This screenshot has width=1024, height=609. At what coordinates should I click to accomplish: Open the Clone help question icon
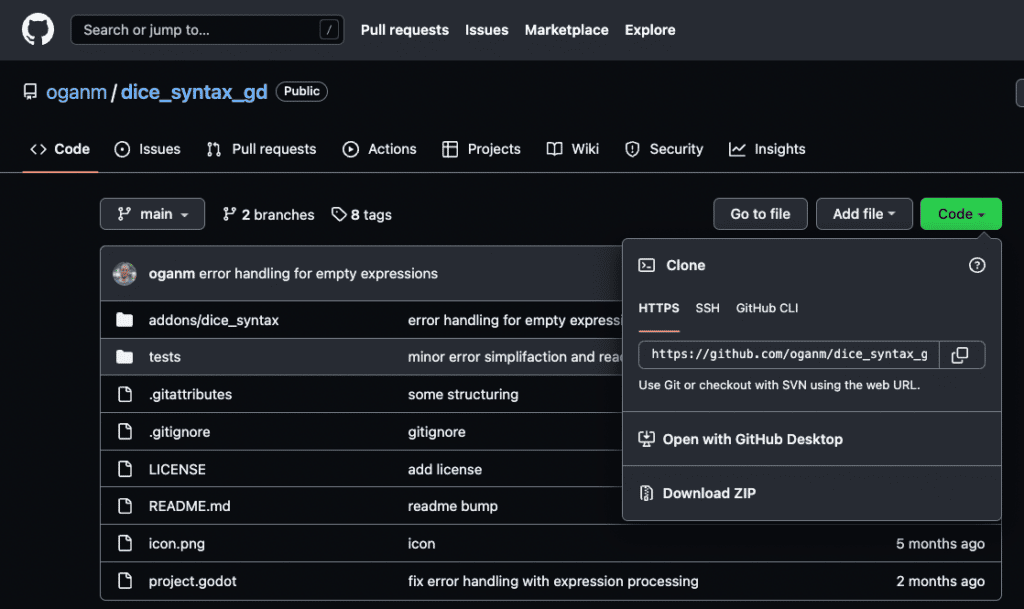[976, 265]
